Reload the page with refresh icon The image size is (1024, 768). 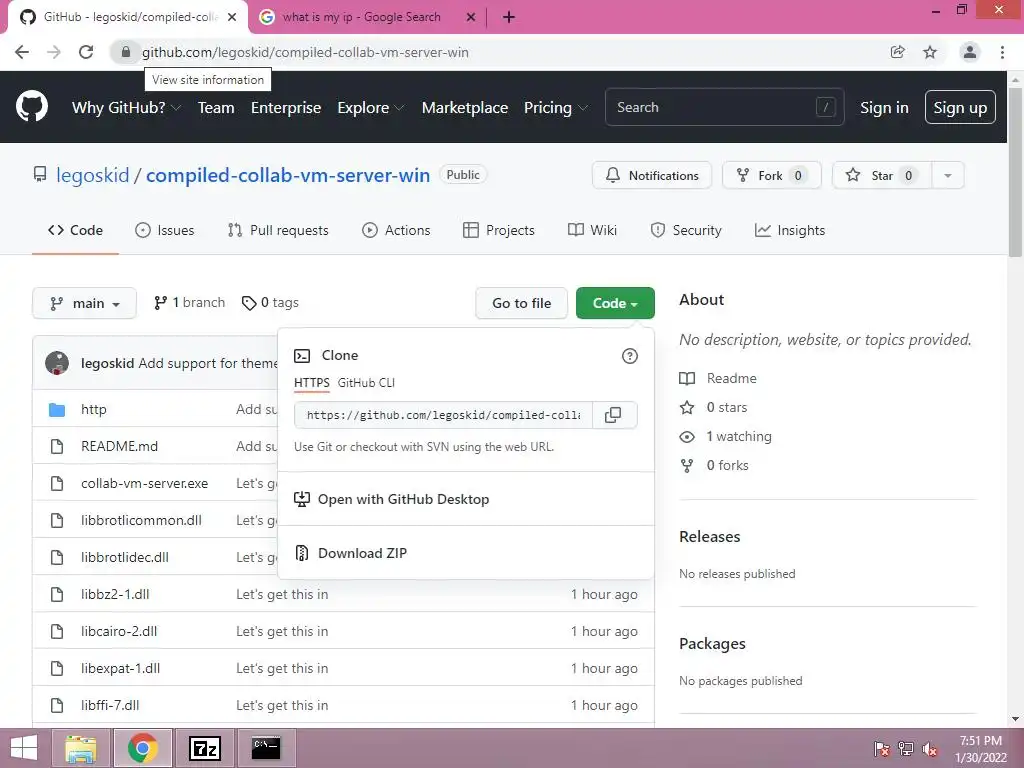[x=86, y=52]
